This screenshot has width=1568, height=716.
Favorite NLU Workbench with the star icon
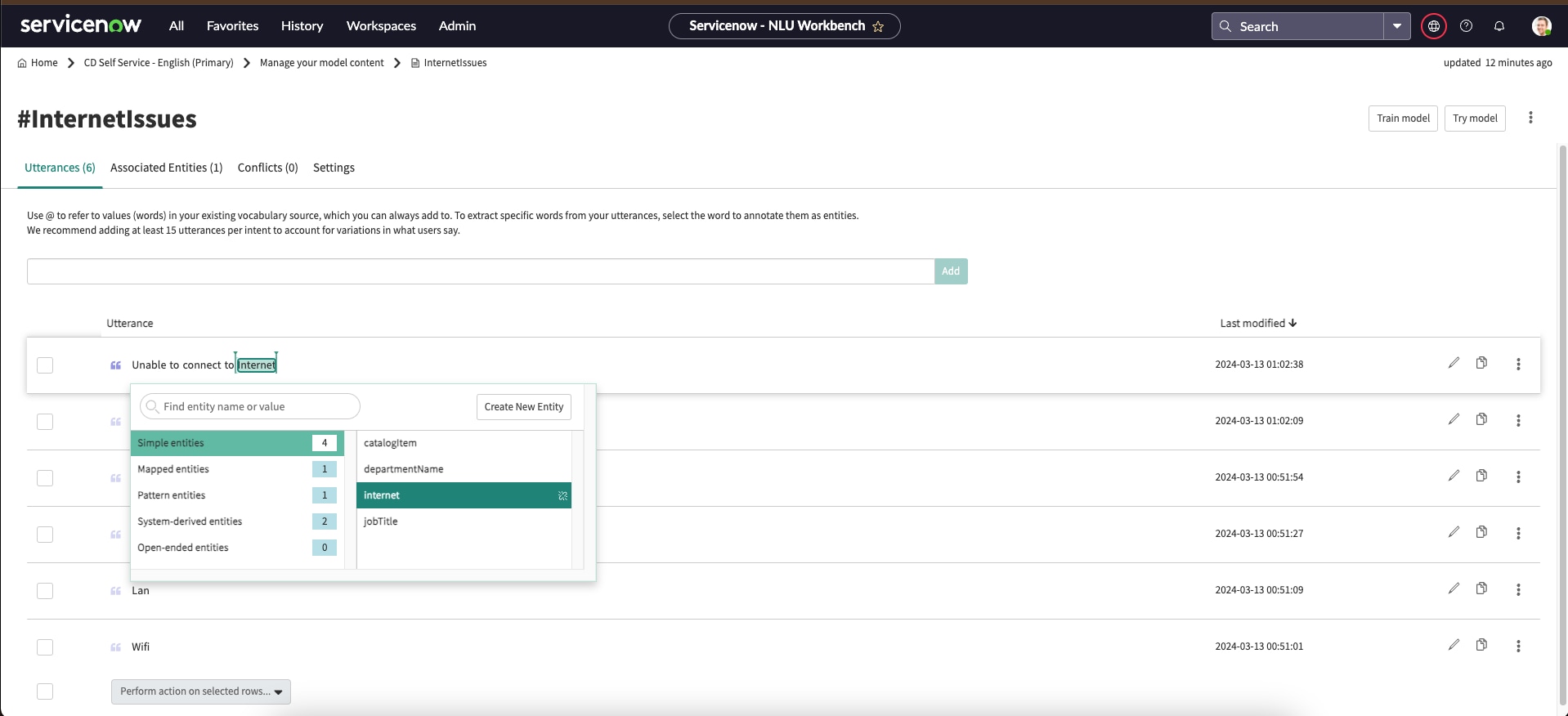pyautogui.click(x=878, y=26)
